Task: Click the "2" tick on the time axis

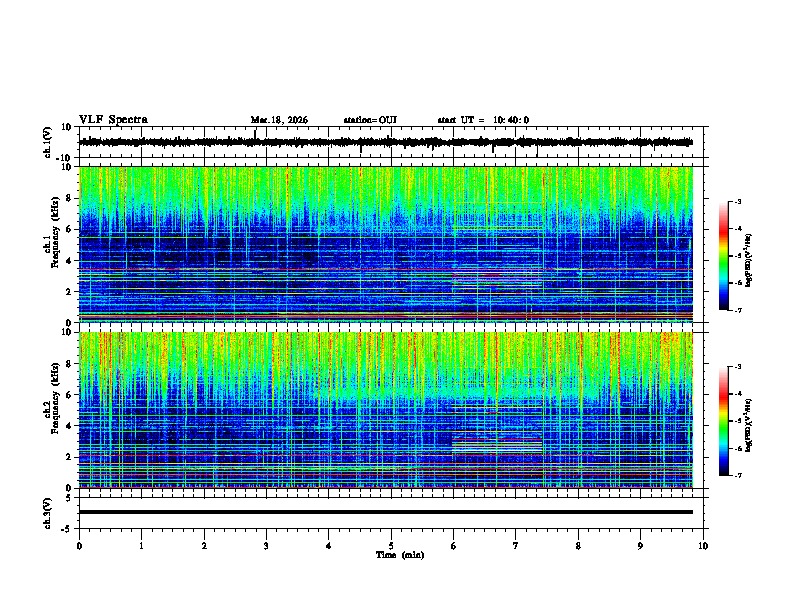Action: tap(204, 546)
